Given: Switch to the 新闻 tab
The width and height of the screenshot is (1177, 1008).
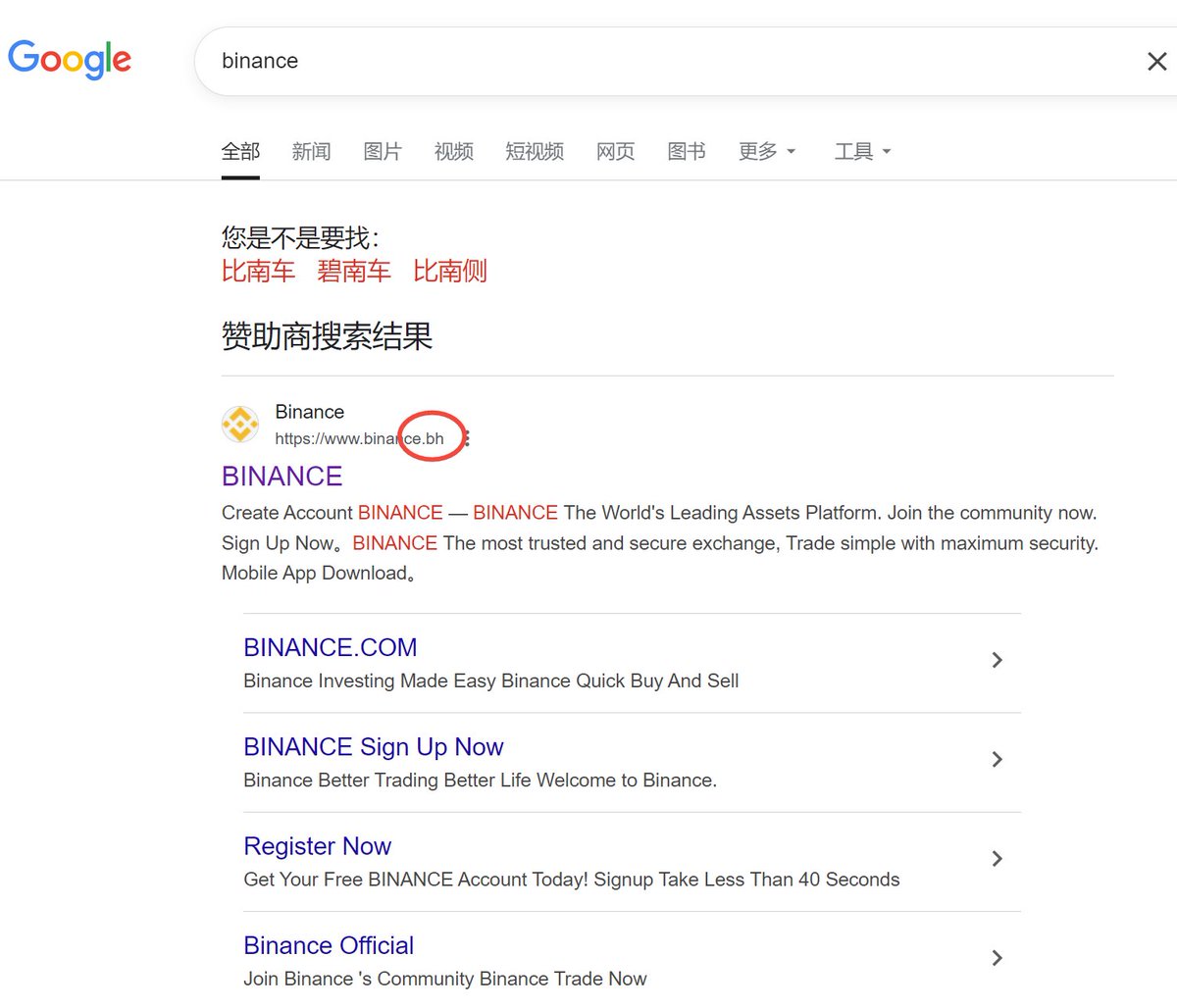Looking at the screenshot, I should 311,151.
